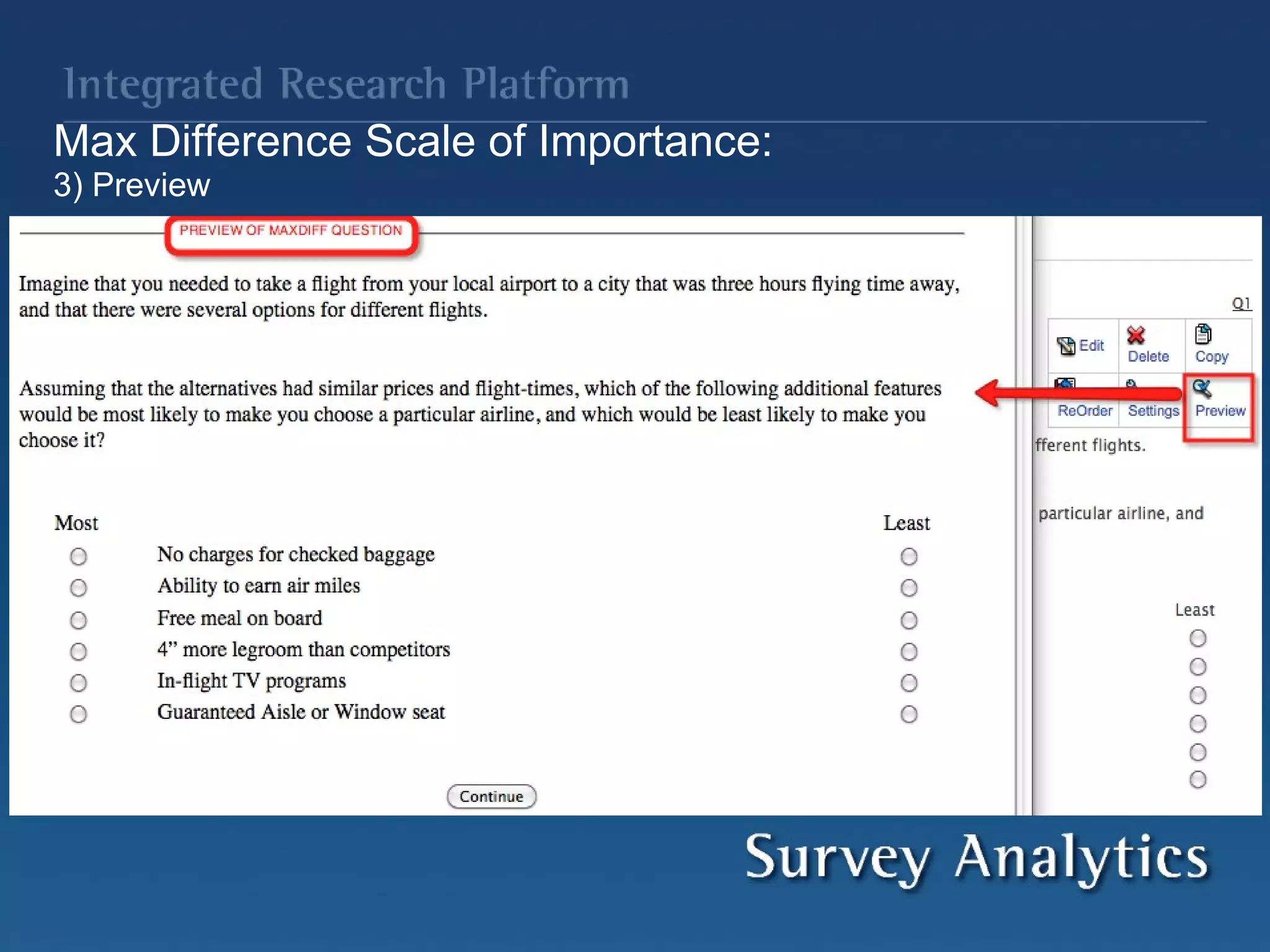Click the Delete text link
Screen dimensions: 1270x952
tap(1148, 356)
